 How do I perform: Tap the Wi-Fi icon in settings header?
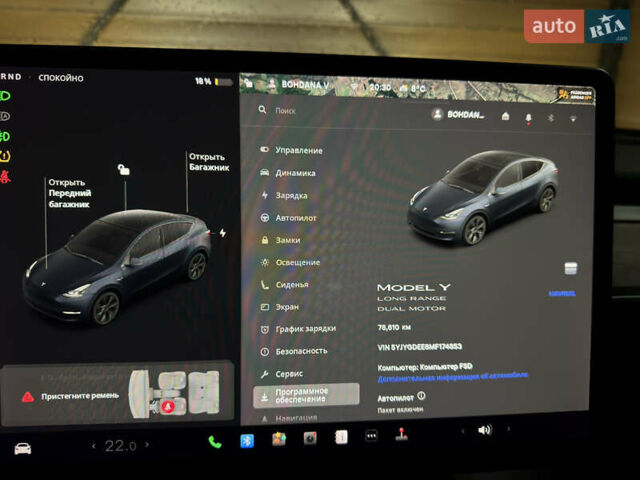click(x=573, y=119)
